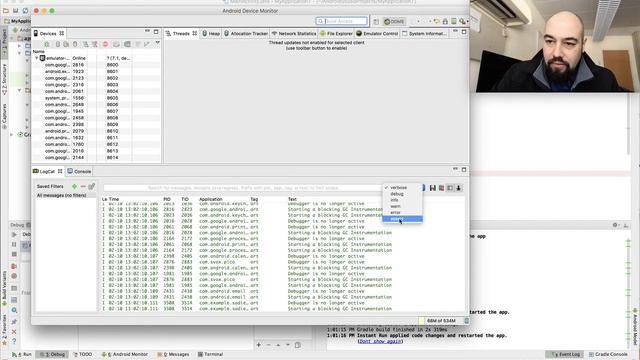Select process with PID 2816

point(96,65)
